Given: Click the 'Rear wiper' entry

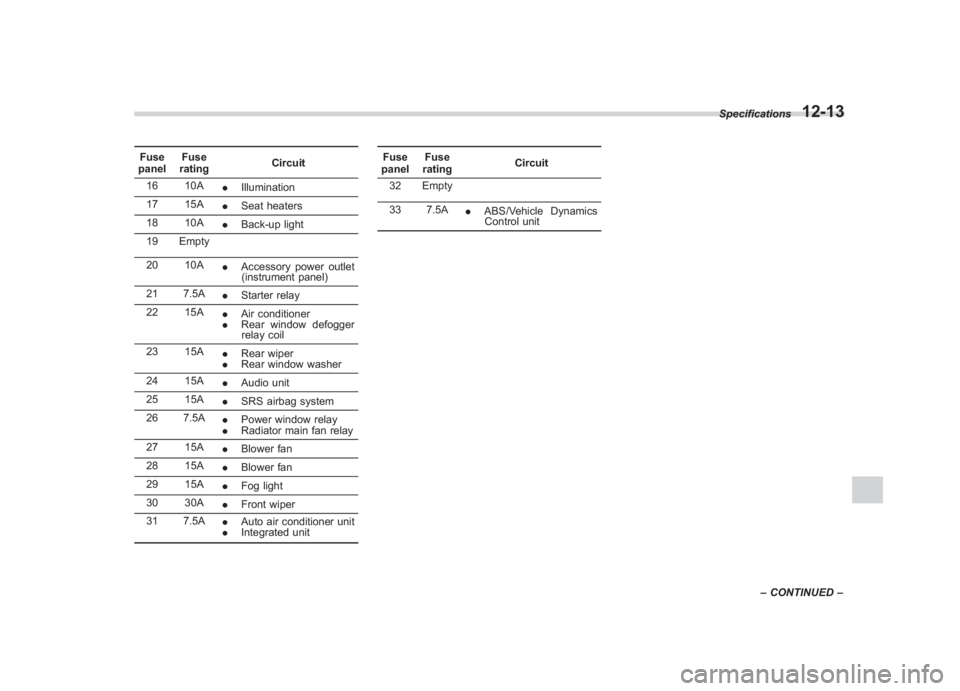Looking at the screenshot, I should point(267,354).
